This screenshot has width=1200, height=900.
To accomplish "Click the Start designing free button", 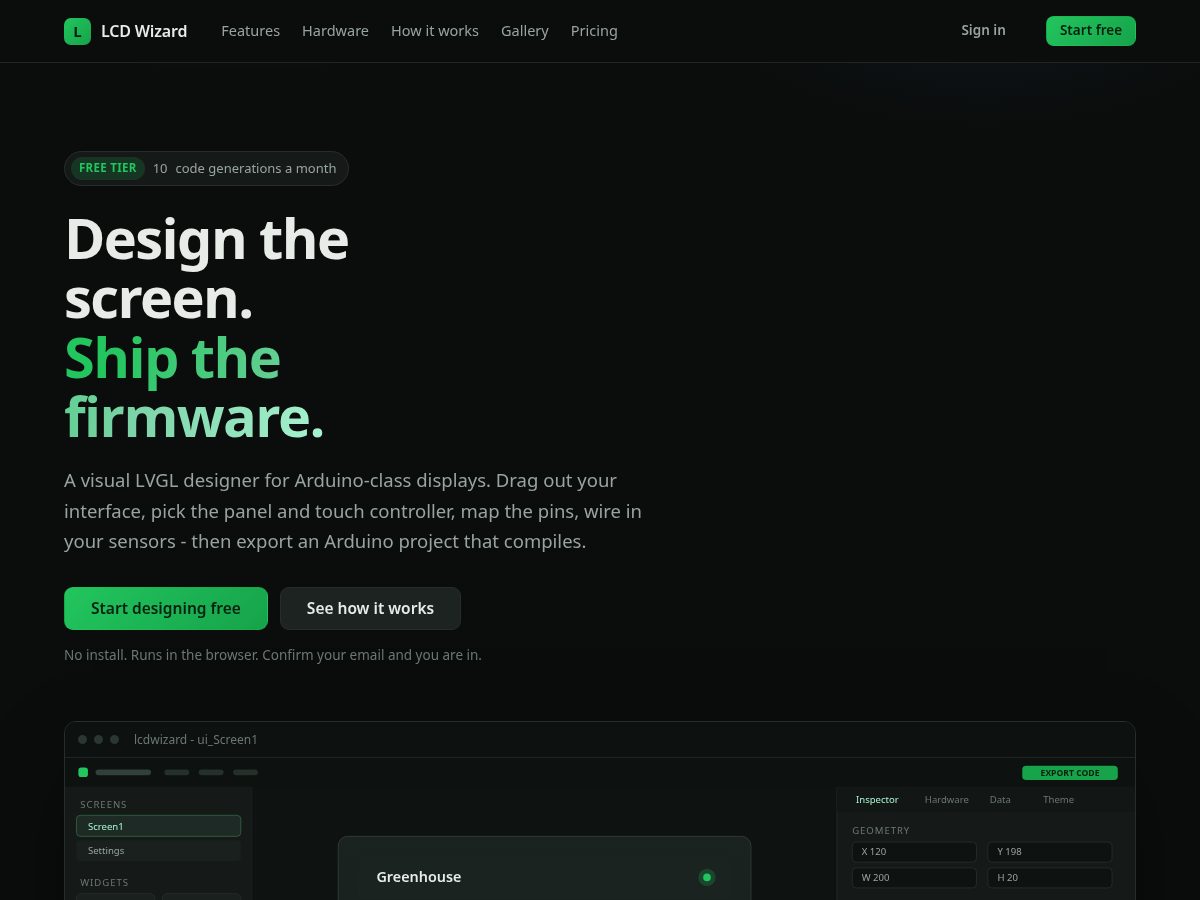I will (x=166, y=608).
